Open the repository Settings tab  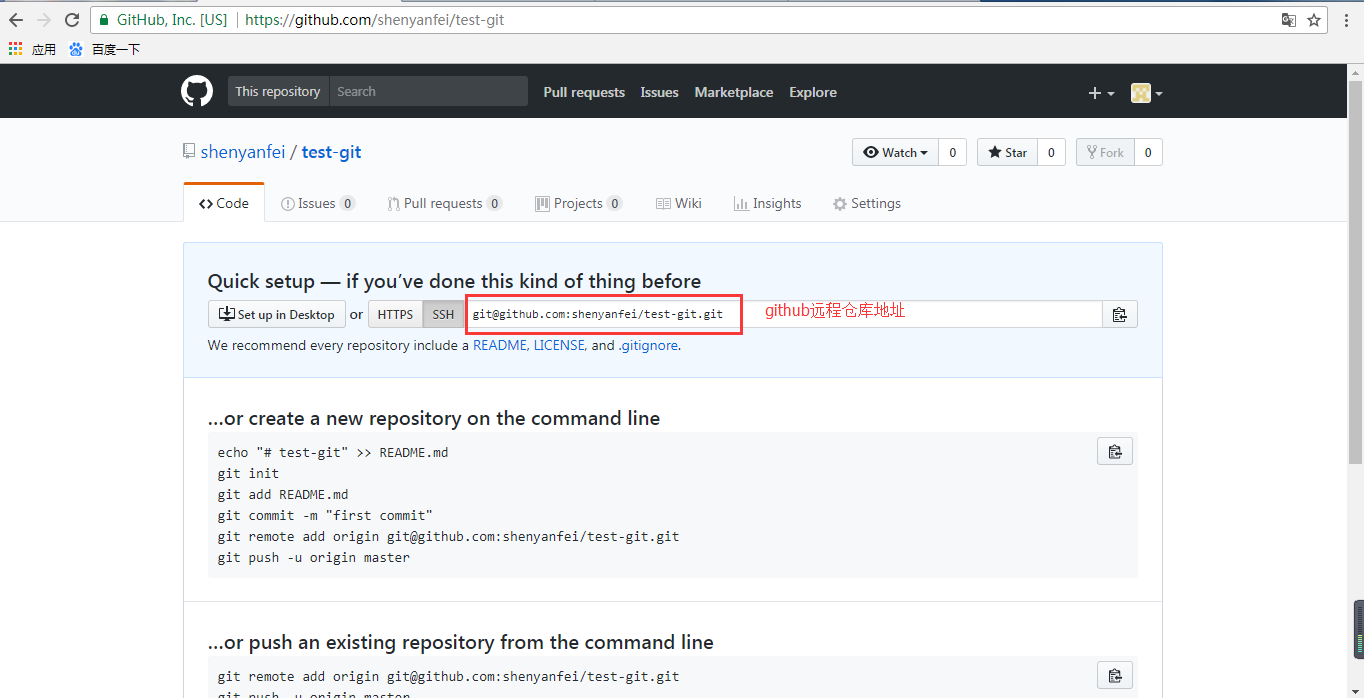tap(867, 203)
